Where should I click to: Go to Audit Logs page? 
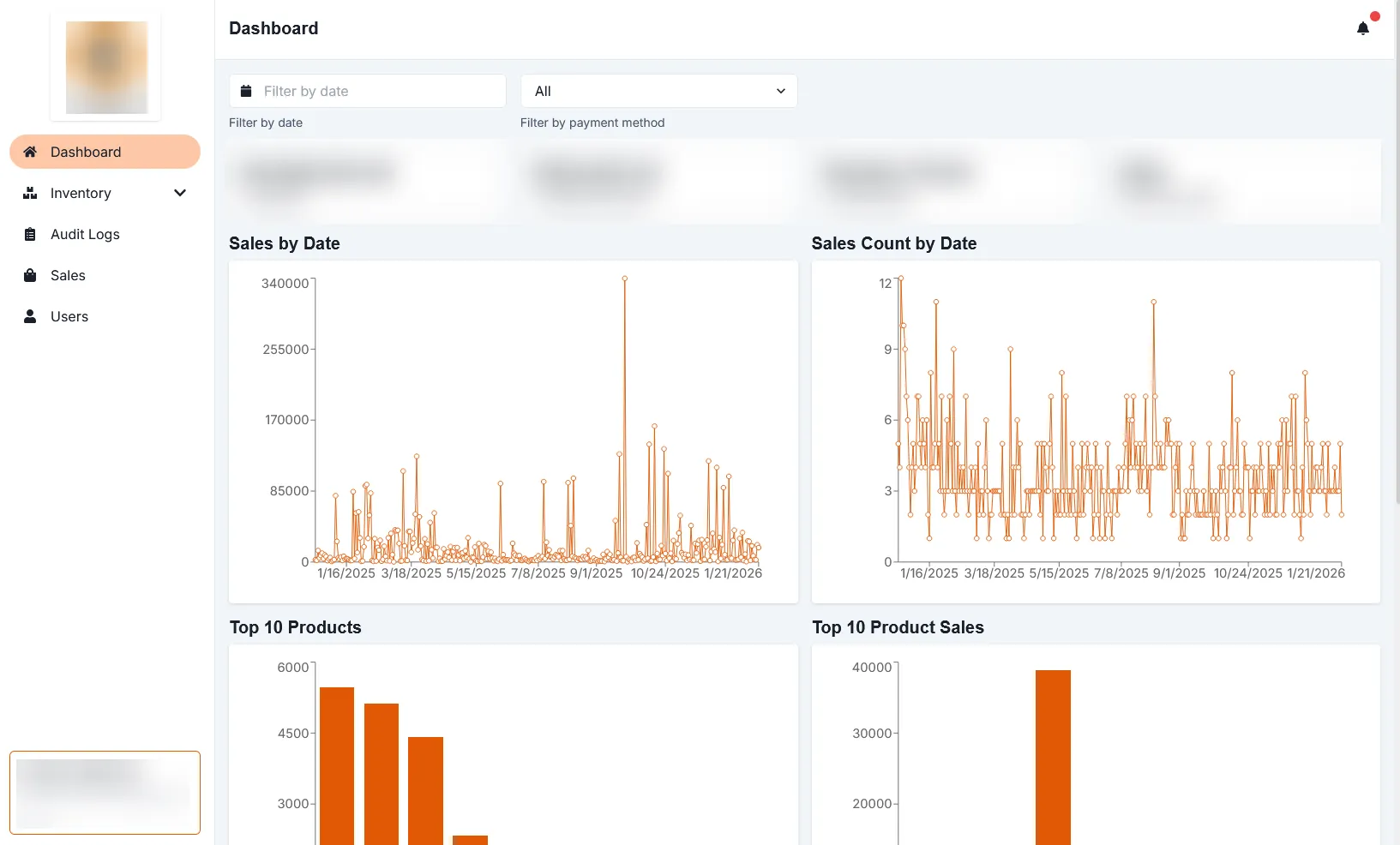tap(105, 234)
